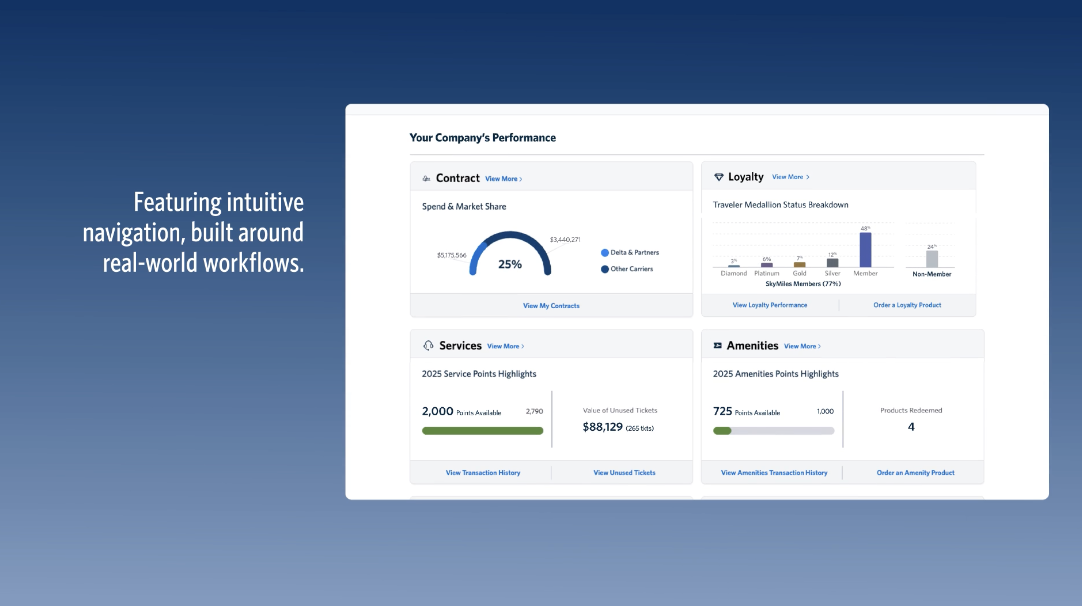Click the 25% market share gauge

coord(510,256)
